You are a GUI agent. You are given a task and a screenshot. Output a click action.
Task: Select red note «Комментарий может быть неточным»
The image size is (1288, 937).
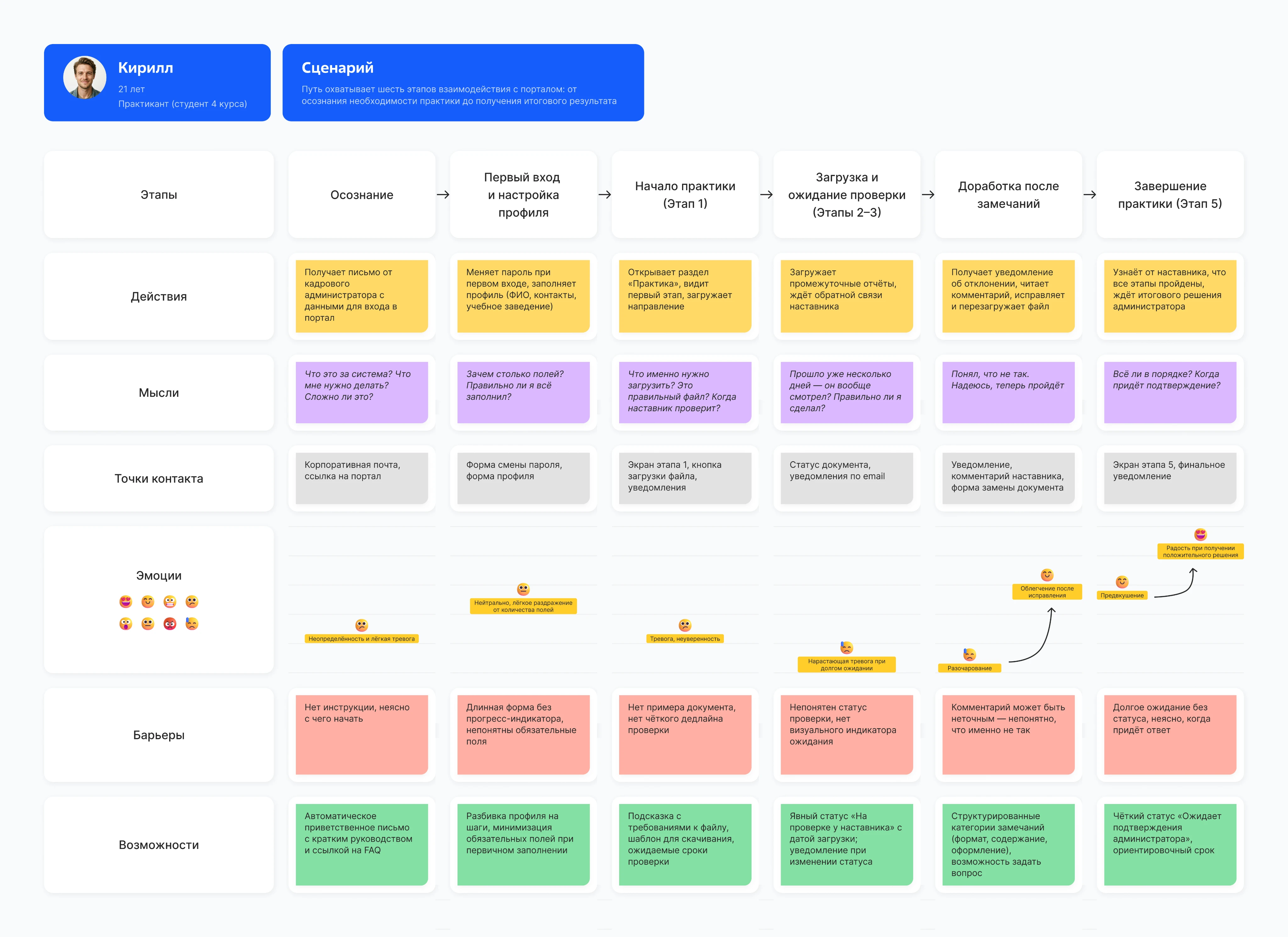coord(1008,735)
